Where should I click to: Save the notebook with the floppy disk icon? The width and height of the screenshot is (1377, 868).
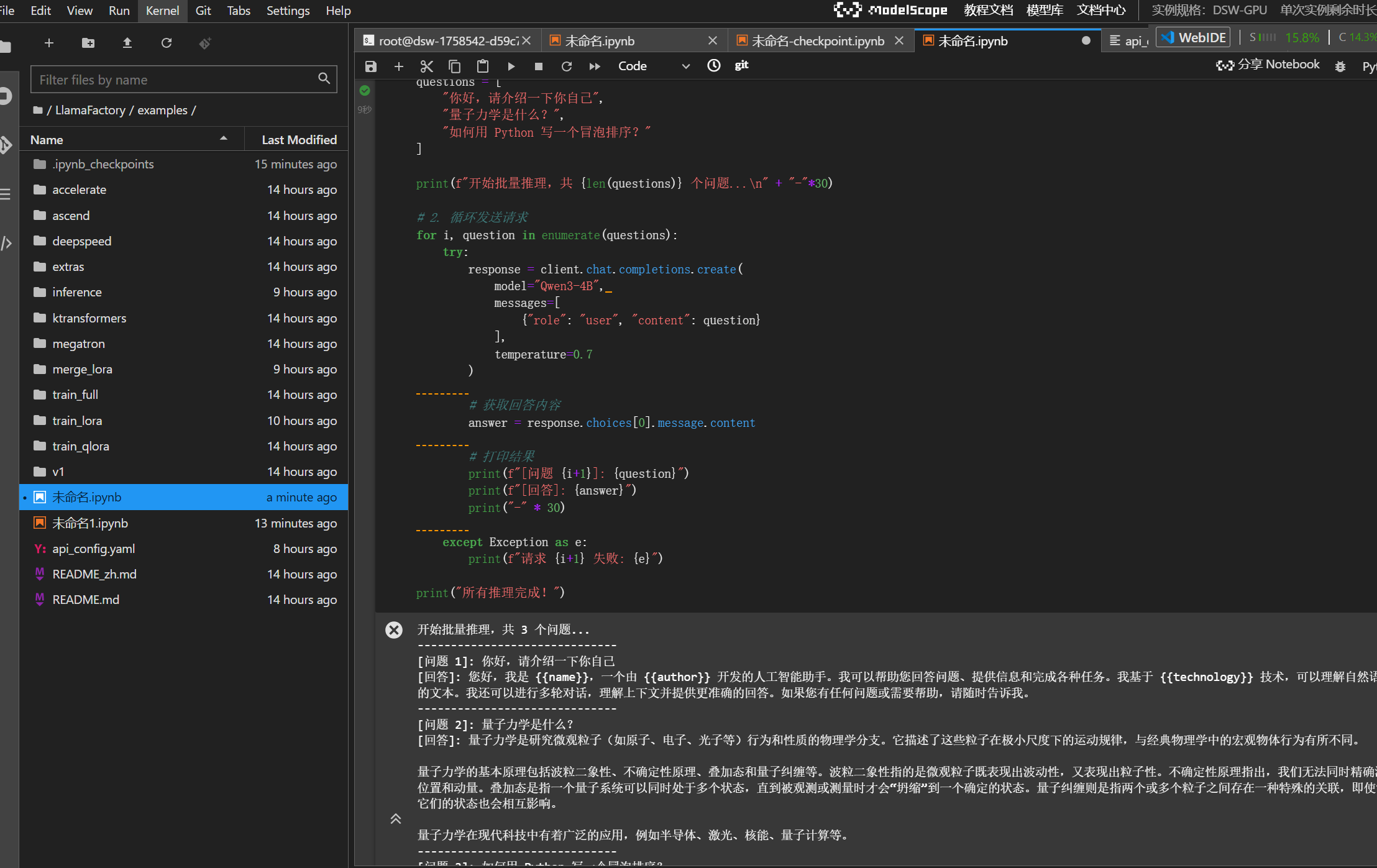tap(371, 66)
